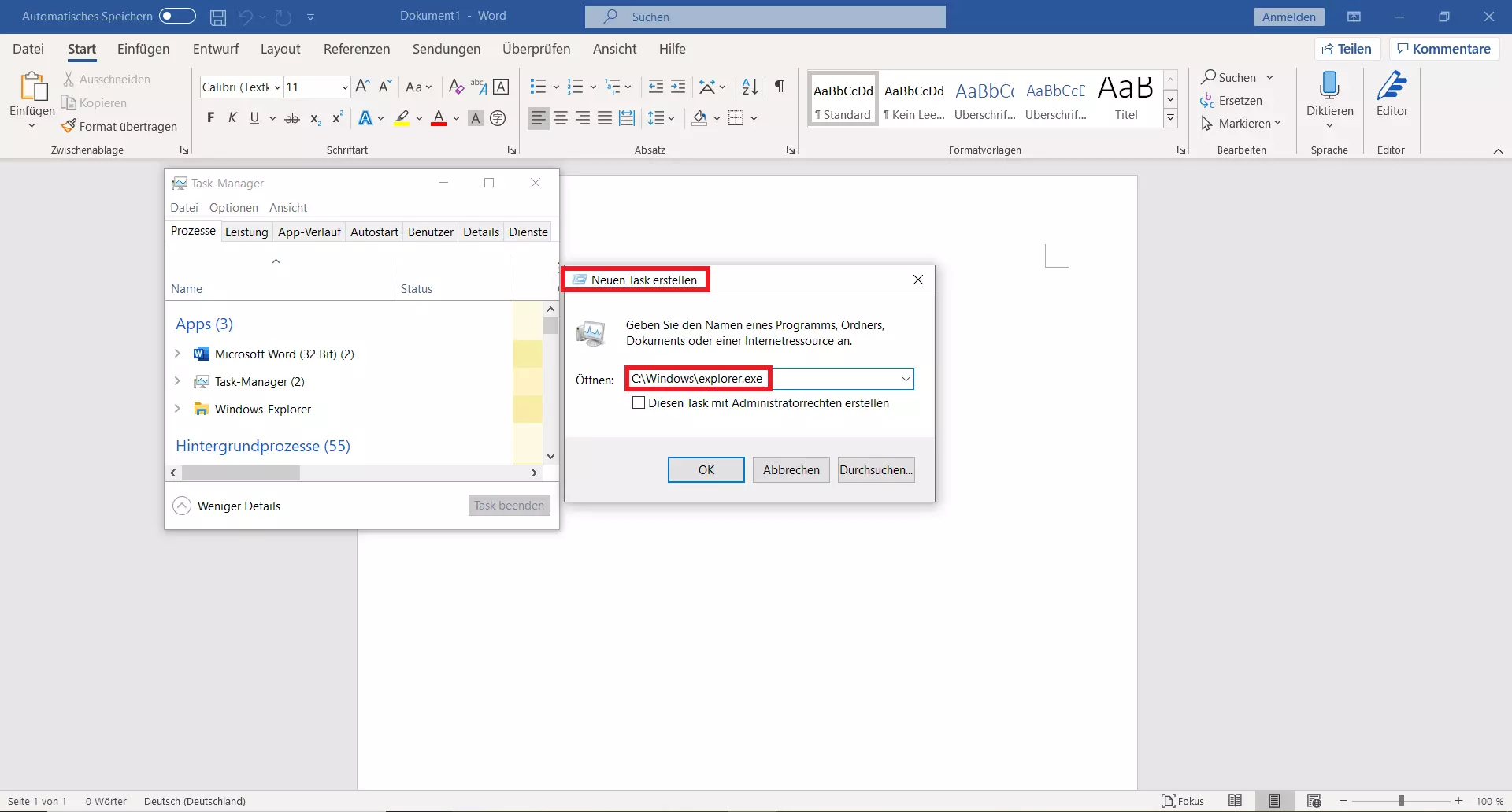Open the Einfügen ribbon tab

[x=143, y=49]
